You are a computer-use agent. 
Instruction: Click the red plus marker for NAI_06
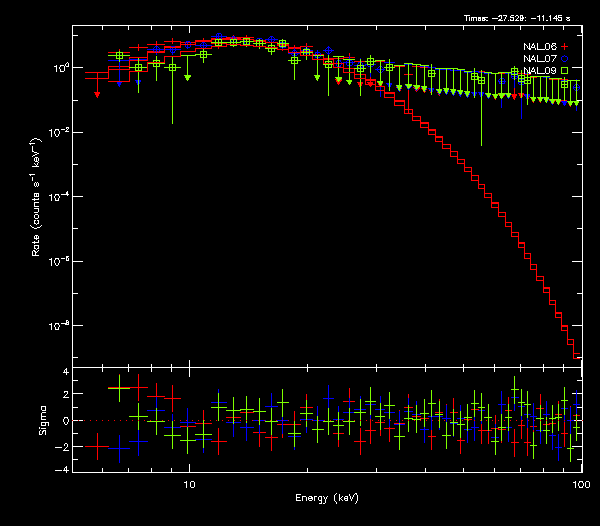coord(564,47)
